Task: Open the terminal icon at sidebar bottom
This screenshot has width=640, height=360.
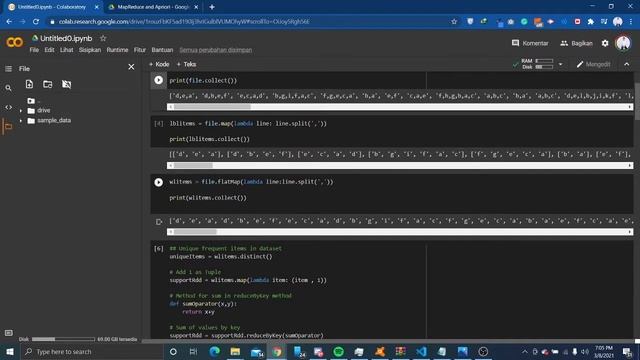Action: [8, 333]
